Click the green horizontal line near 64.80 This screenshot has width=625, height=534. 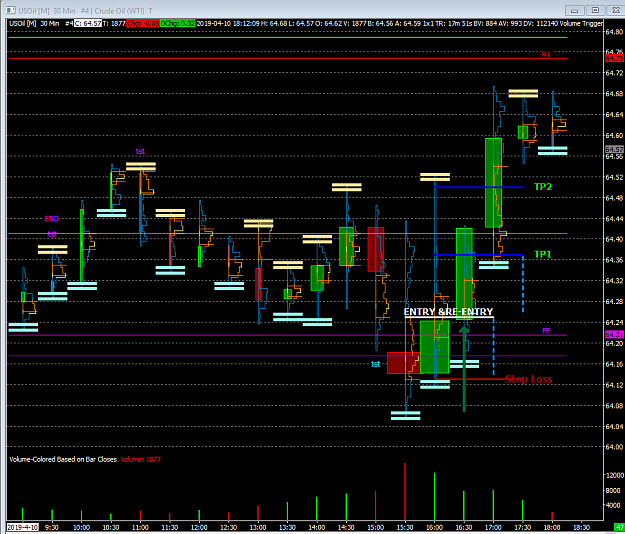coord(287,37)
